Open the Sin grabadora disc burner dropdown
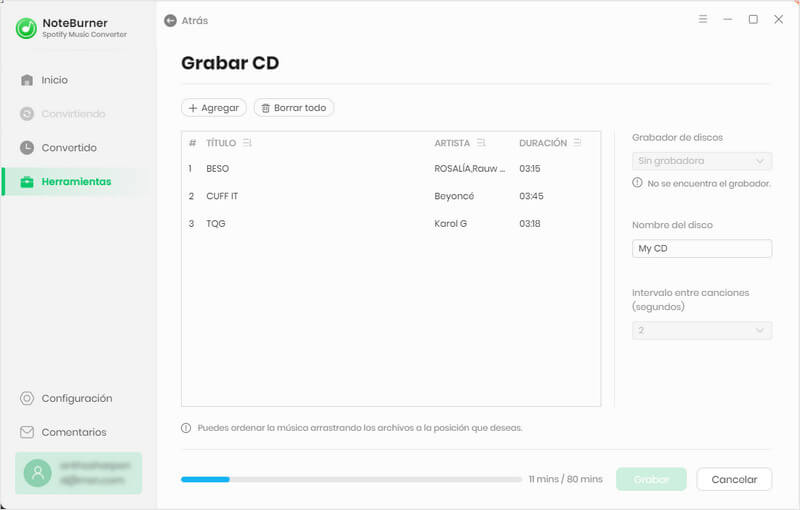Viewport: 800px width, 510px height. pos(702,161)
